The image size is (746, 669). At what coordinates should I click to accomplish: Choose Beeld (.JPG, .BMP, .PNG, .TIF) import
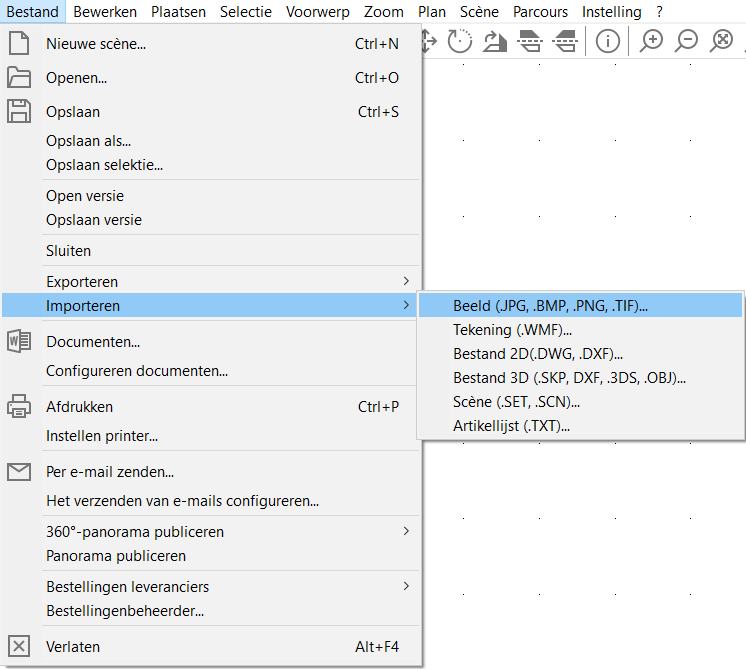[550, 306]
